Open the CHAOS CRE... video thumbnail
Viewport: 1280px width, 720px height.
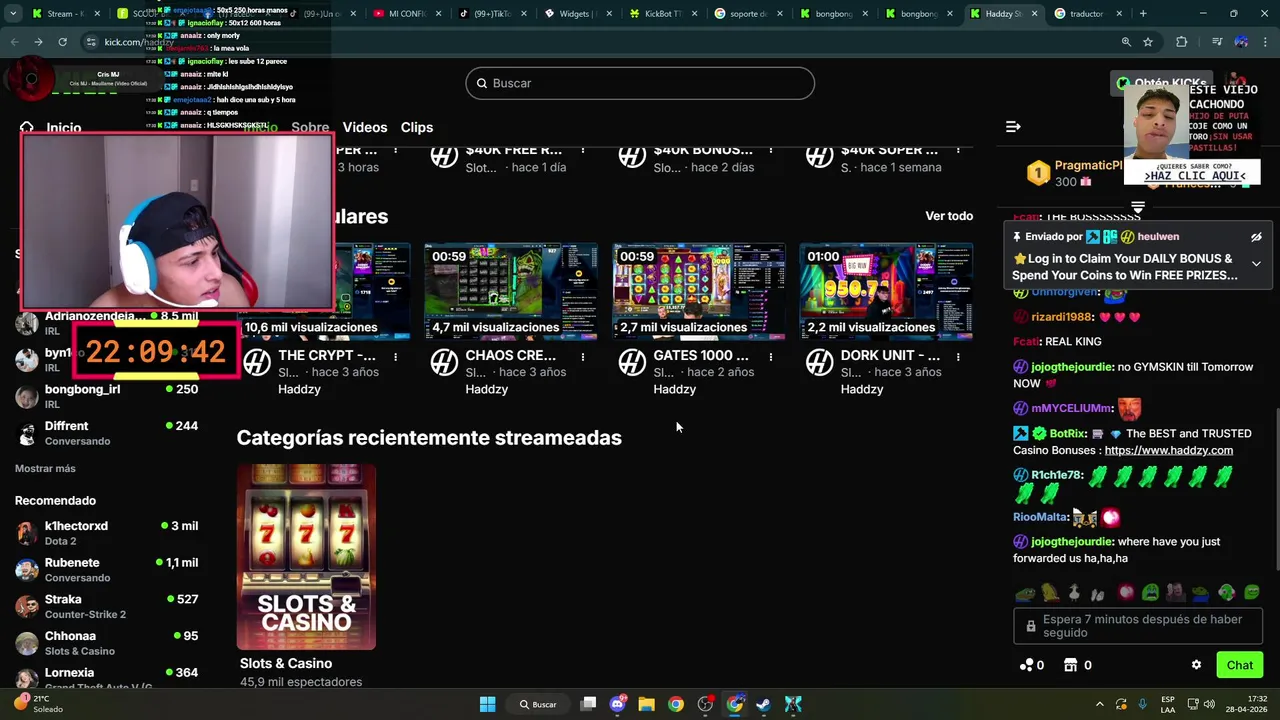click(511, 291)
